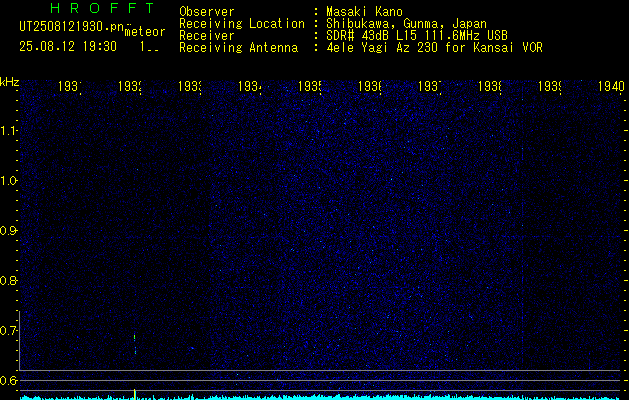Click the 0.9 kHz frequency axis label
Screen dimensions: 629x400
8,231
